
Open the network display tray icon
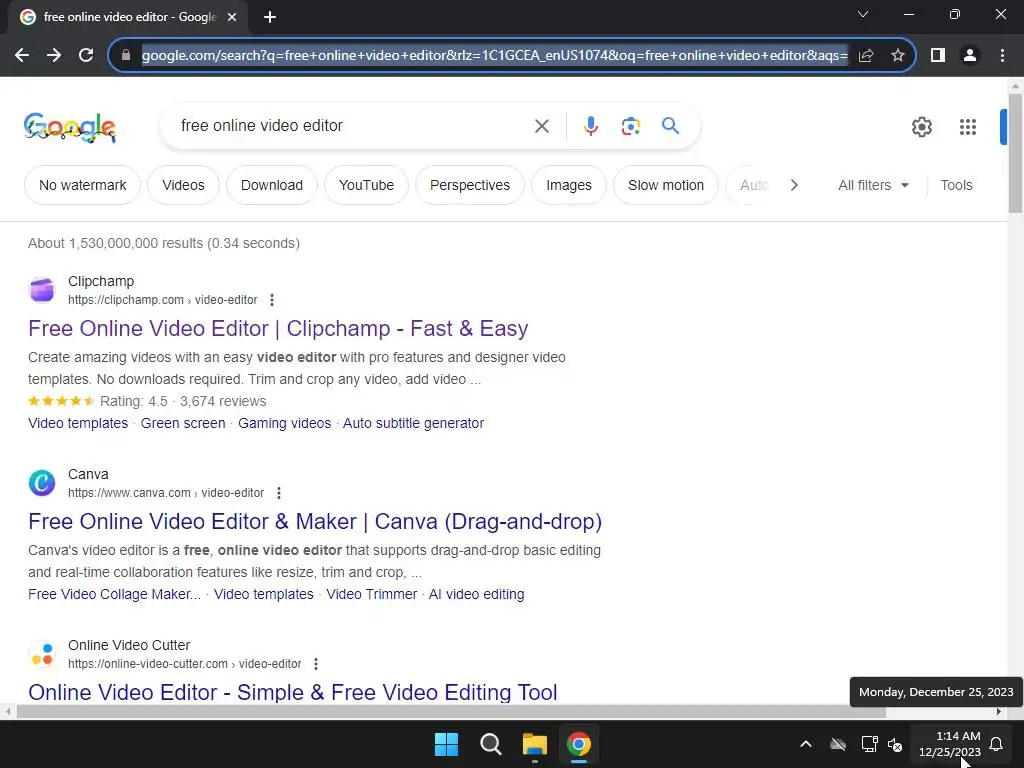point(869,744)
